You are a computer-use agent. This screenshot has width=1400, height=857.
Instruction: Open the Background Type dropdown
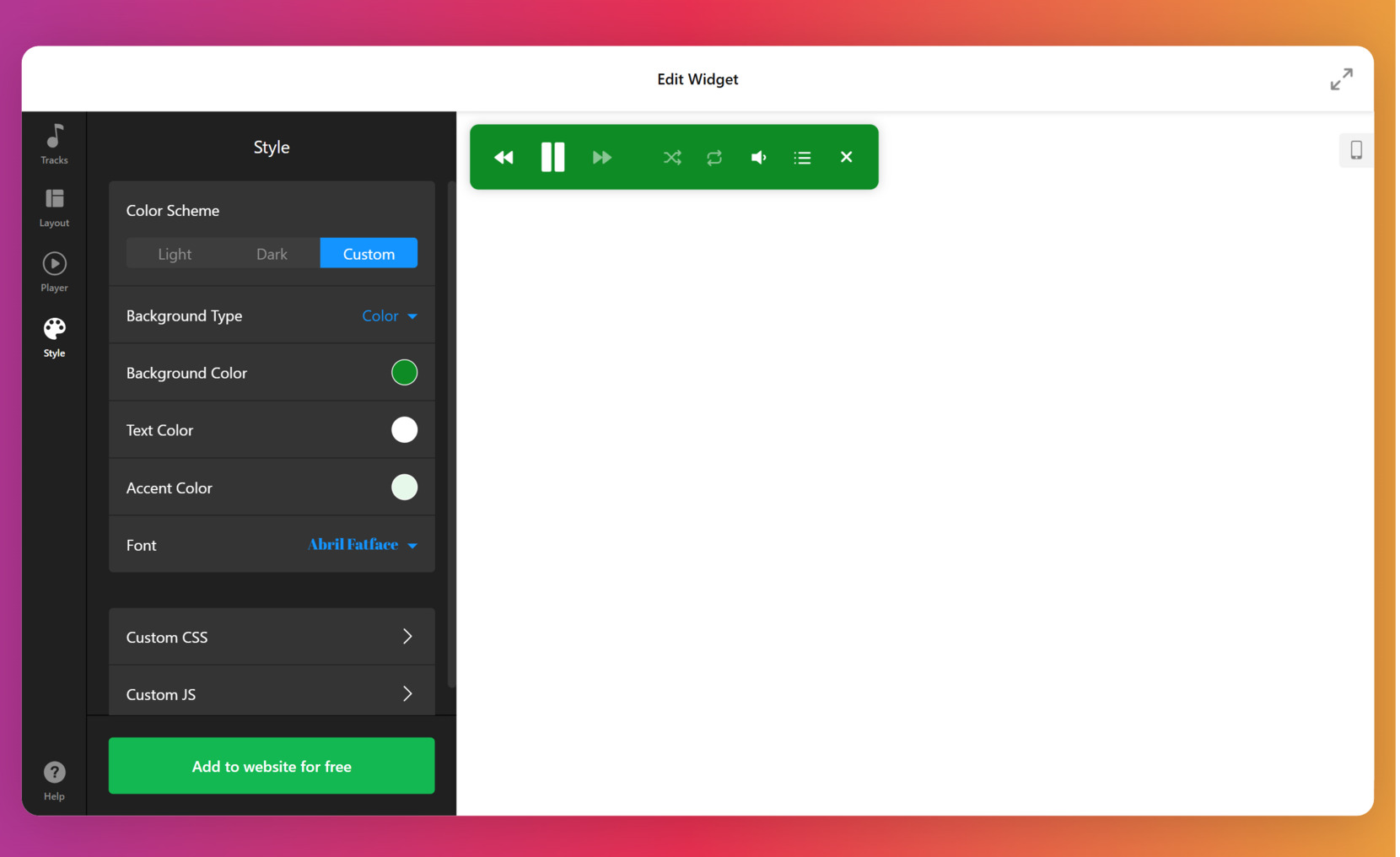point(390,315)
